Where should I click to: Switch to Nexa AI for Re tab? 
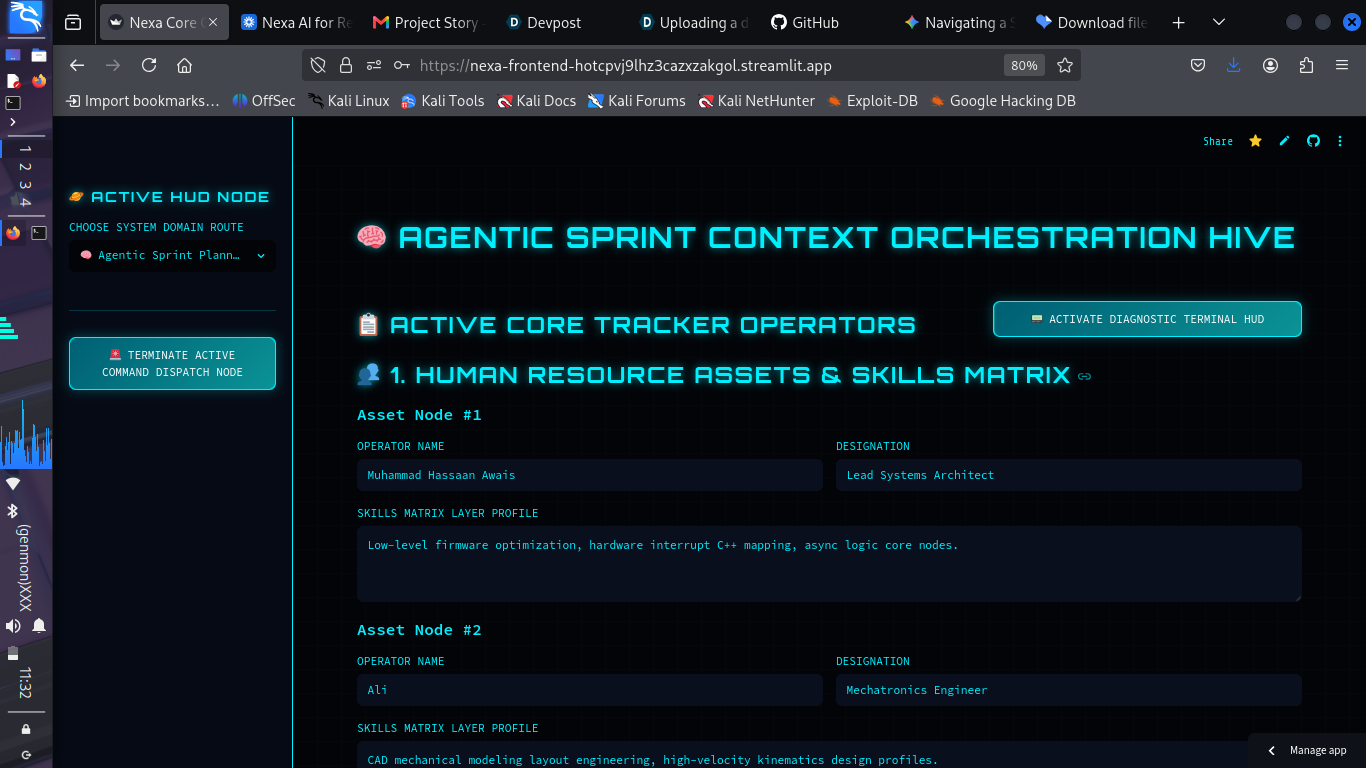coord(296,22)
